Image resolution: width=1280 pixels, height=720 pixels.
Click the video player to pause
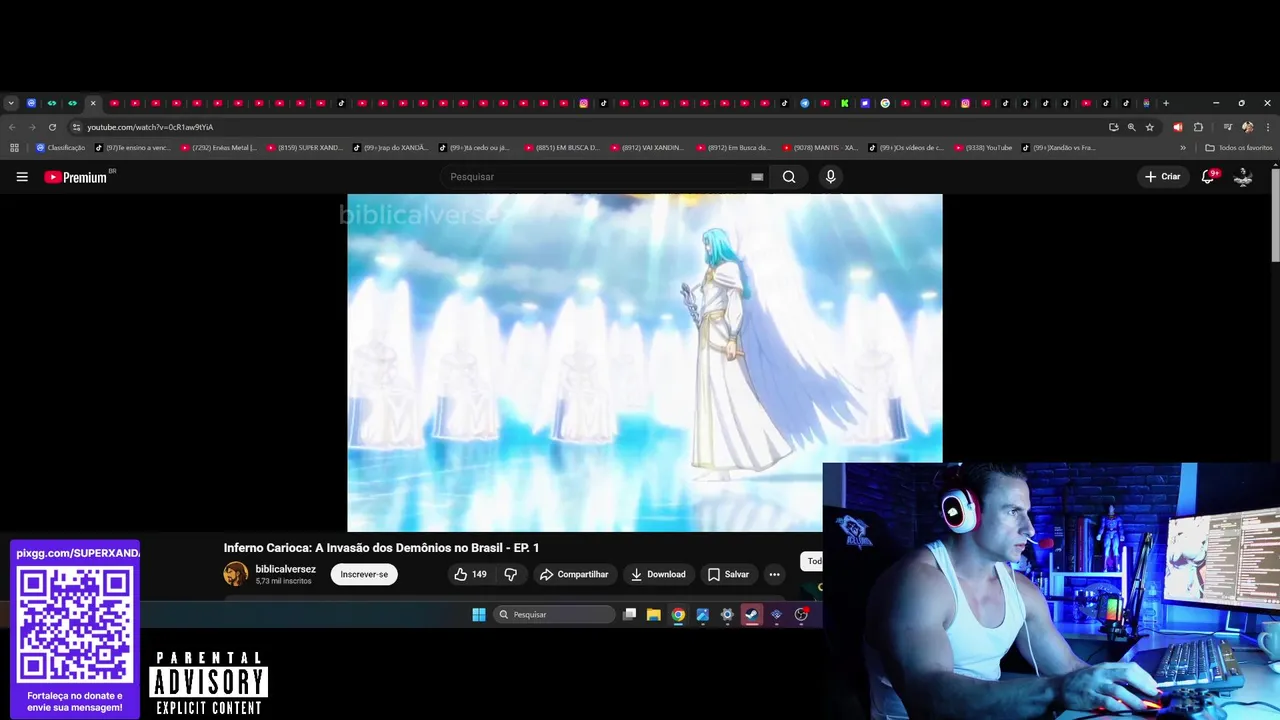644,362
